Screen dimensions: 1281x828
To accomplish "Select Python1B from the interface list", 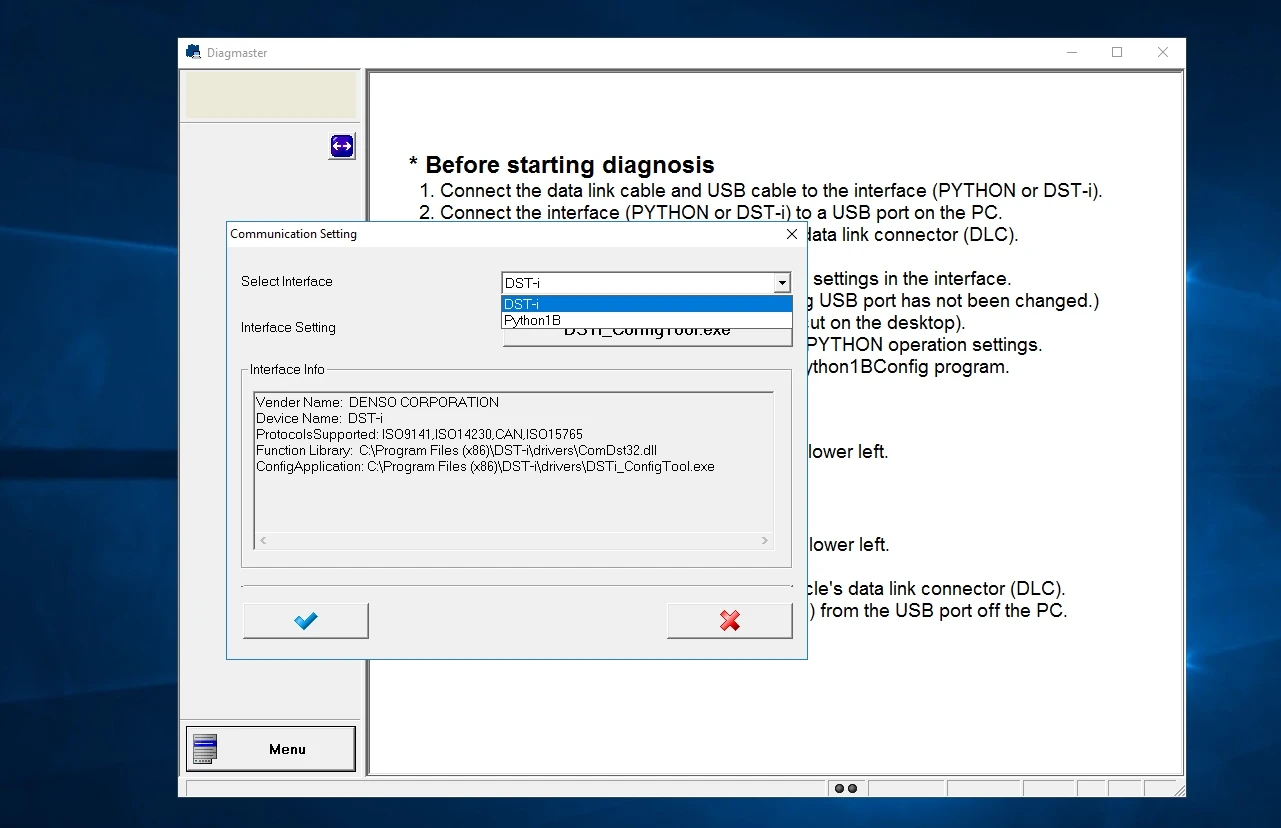I will coord(645,320).
